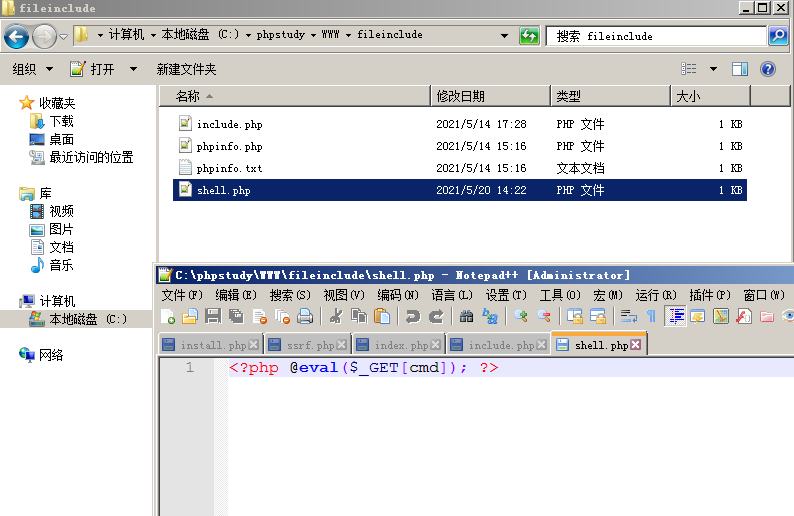Image resolution: width=794 pixels, height=516 pixels.
Task: Open the 组织 dropdown in Explorer
Action: [x=32, y=69]
